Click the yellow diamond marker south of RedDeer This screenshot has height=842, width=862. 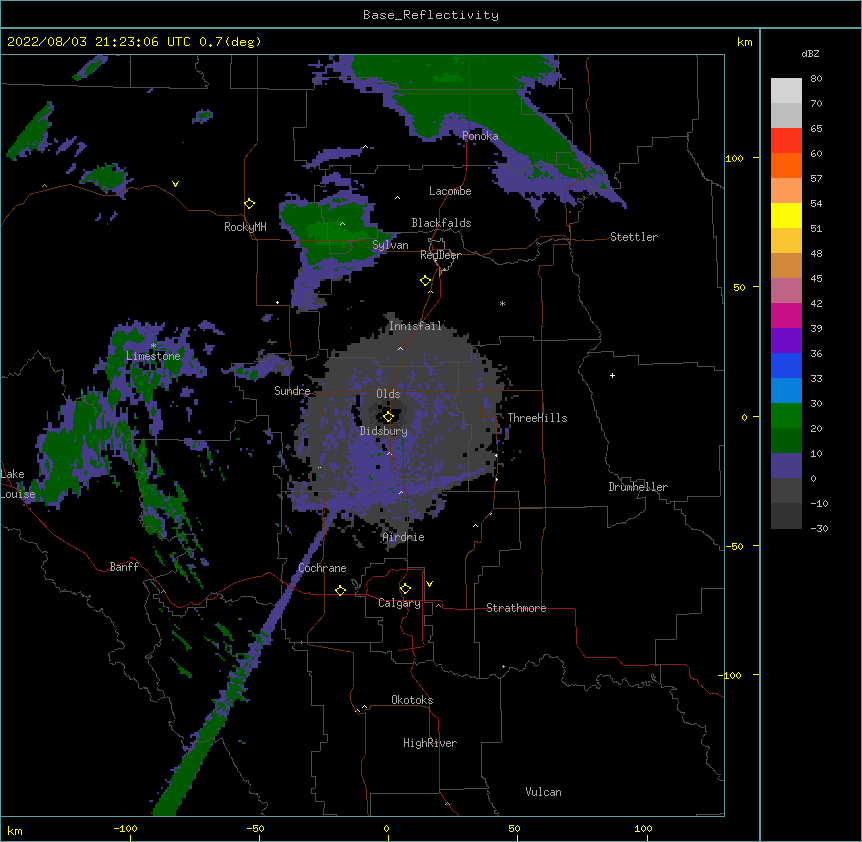pyautogui.click(x=425, y=280)
